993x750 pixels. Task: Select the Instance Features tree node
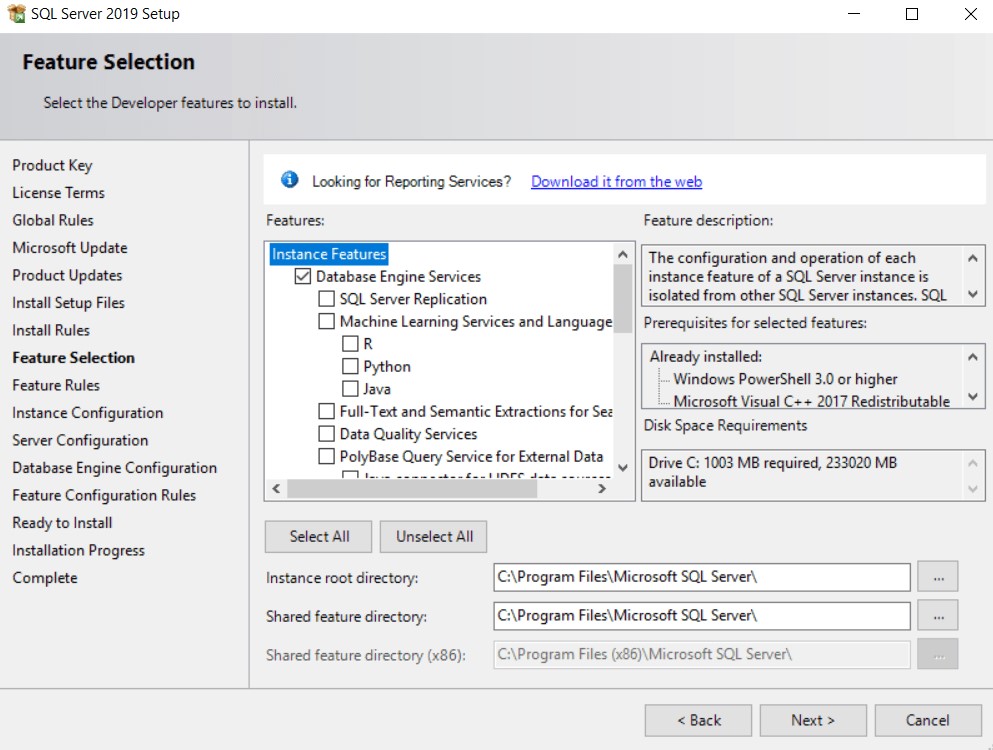[329, 254]
